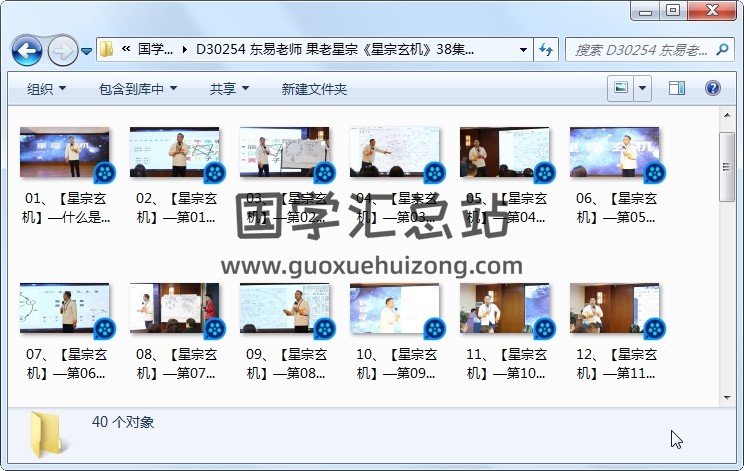The width and height of the screenshot is (744, 471).
Task: Click the folder icon in the address bar
Action: click(107, 49)
